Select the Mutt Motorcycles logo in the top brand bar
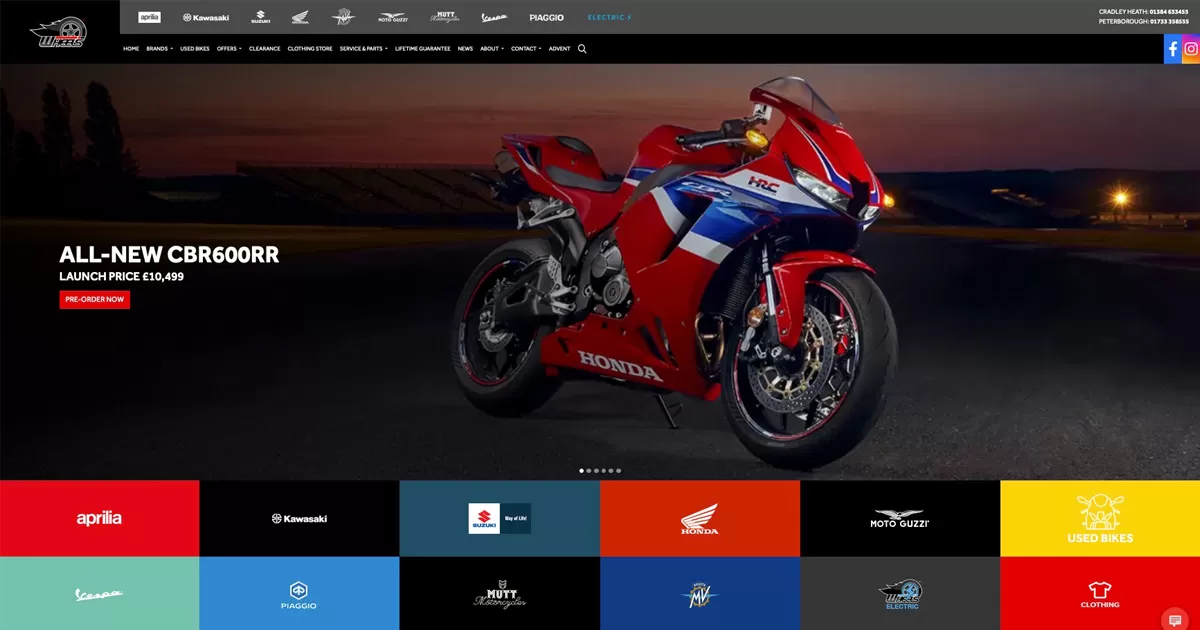Screen dimensions: 1200x630 click(x=445, y=17)
